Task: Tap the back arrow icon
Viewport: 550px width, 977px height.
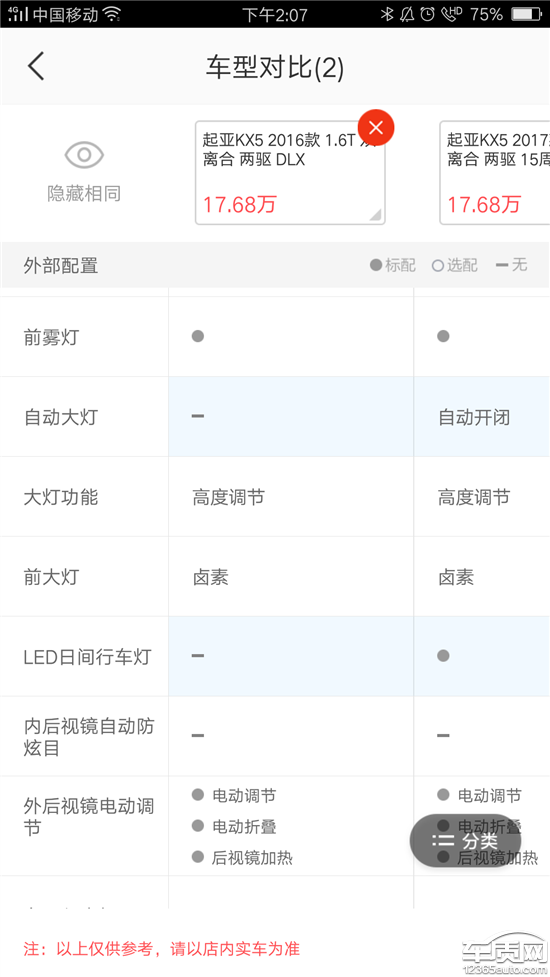Action: click(36, 66)
